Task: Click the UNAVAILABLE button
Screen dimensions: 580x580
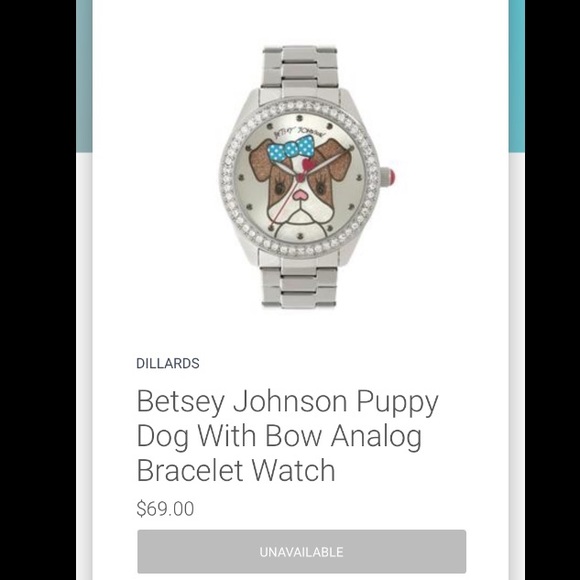Action: pos(301,552)
